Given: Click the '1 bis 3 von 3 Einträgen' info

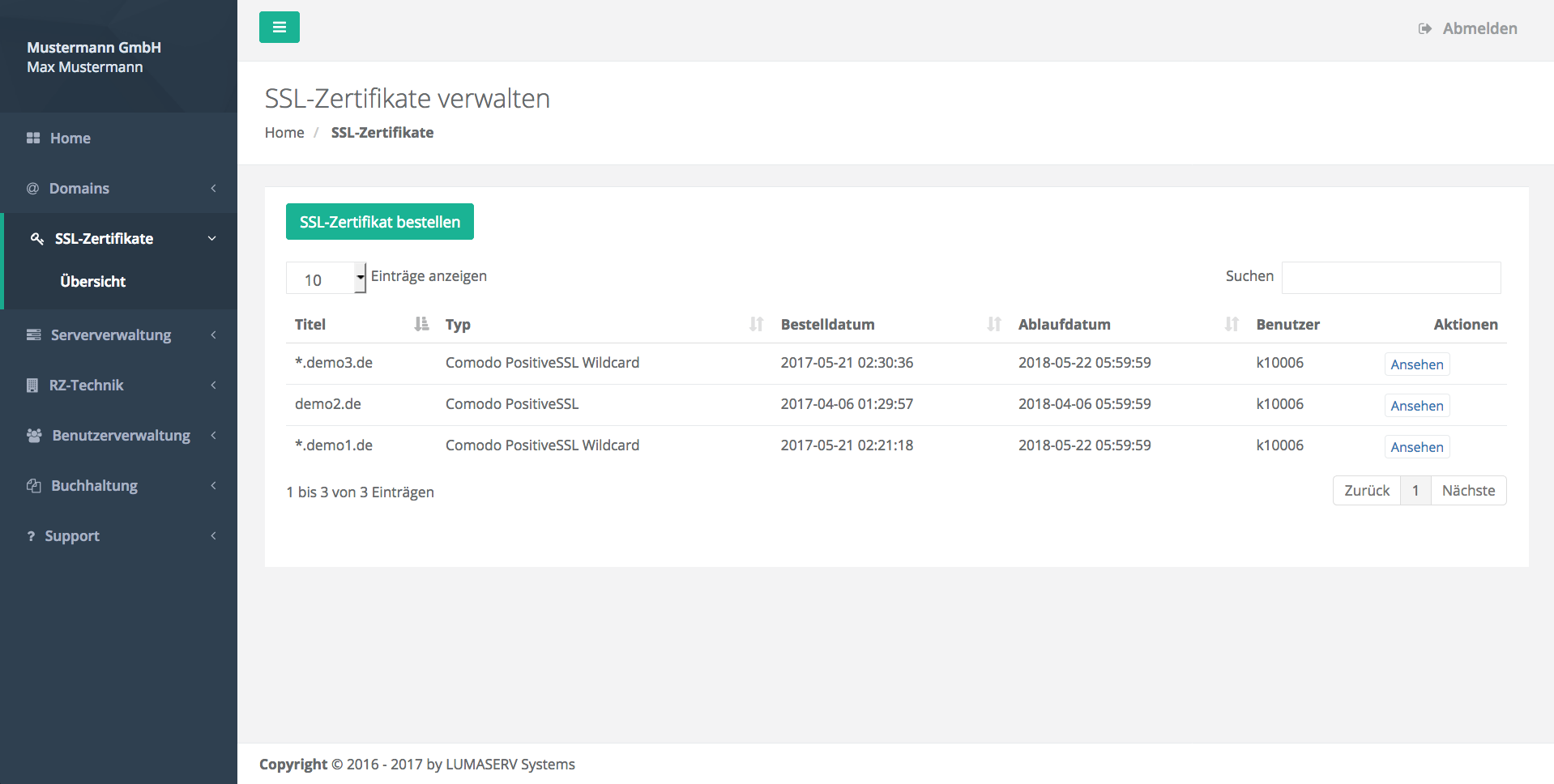Looking at the screenshot, I should click(361, 492).
